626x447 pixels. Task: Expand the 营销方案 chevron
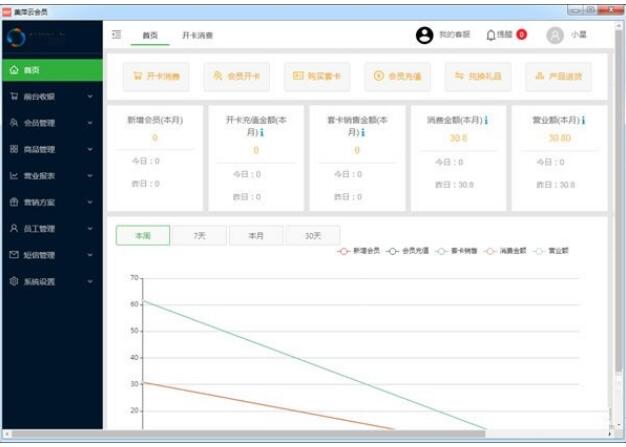point(90,202)
